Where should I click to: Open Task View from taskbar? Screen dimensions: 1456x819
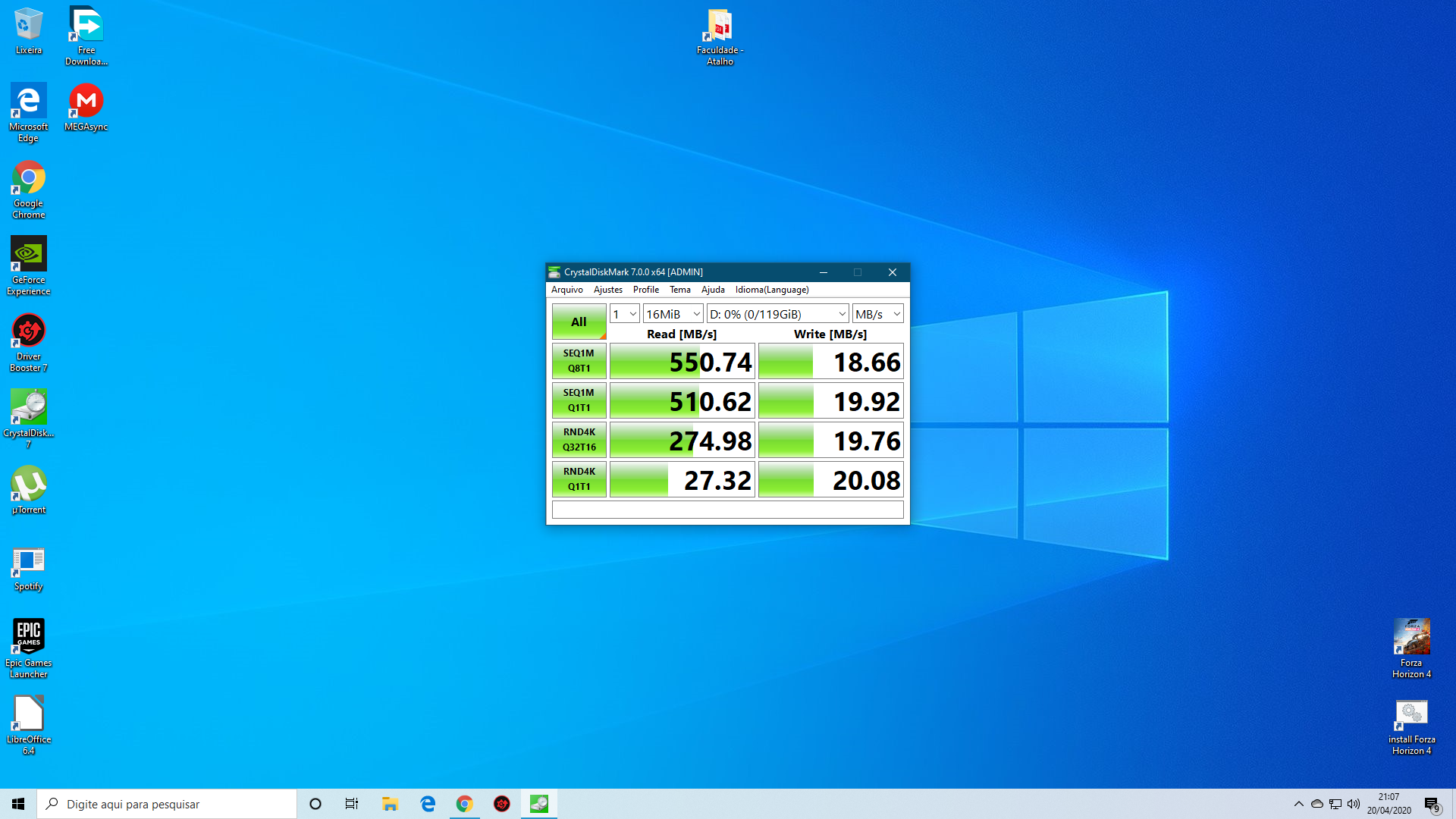pyautogui.click(x=352, y=804)
